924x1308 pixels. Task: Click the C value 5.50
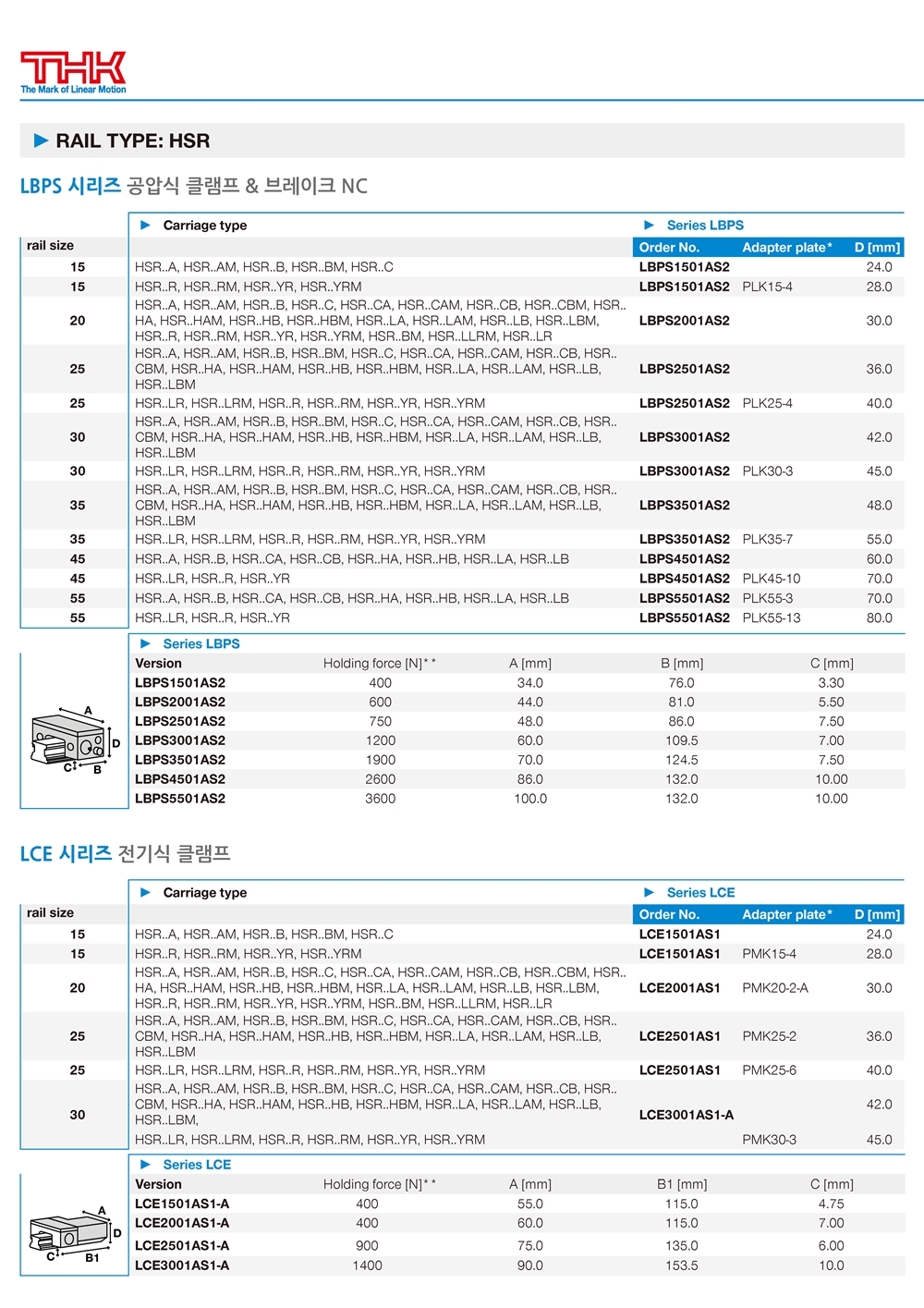[x=832, y=703]
